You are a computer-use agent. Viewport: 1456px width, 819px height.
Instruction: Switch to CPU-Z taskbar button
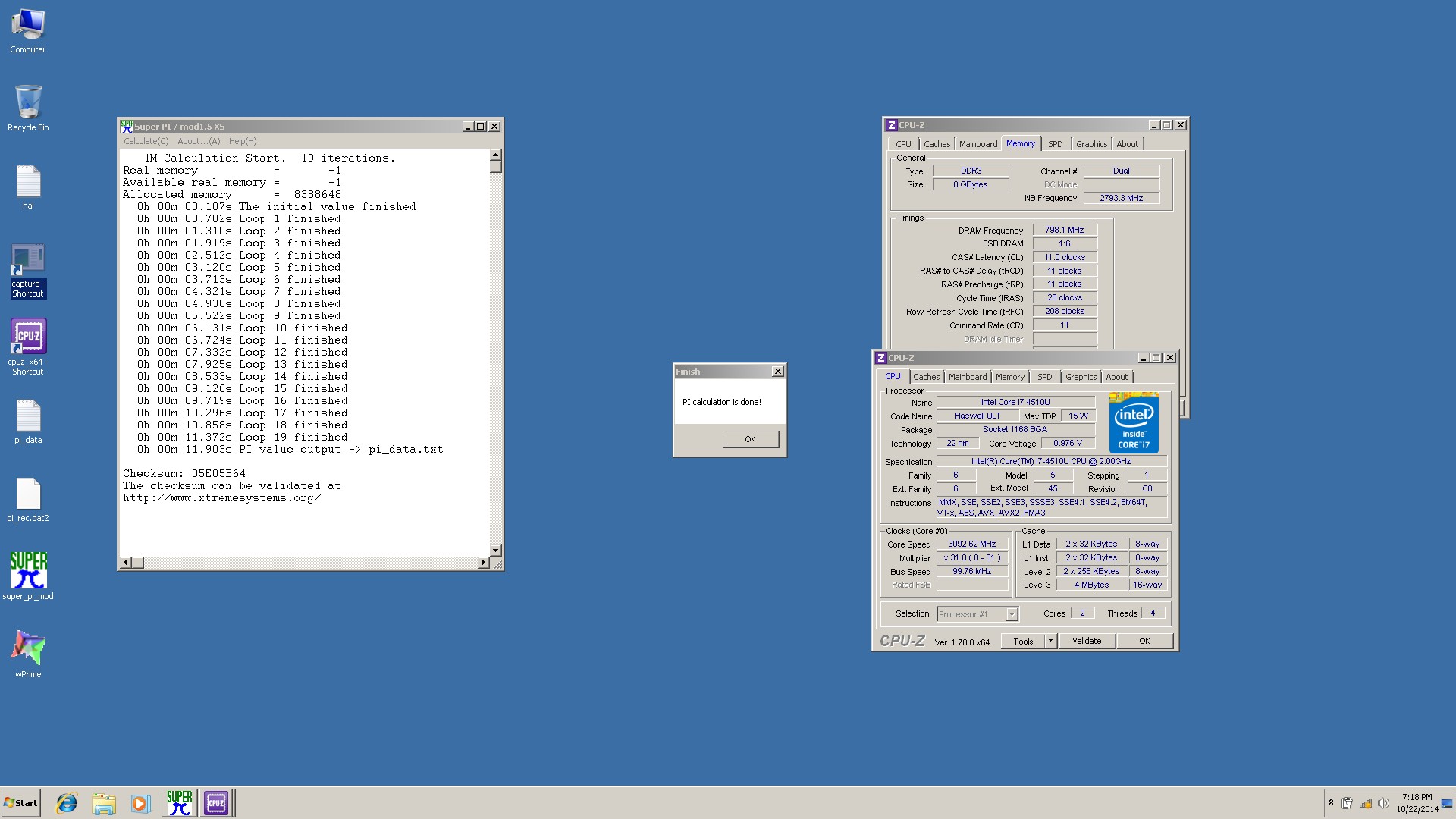point(216,803)
